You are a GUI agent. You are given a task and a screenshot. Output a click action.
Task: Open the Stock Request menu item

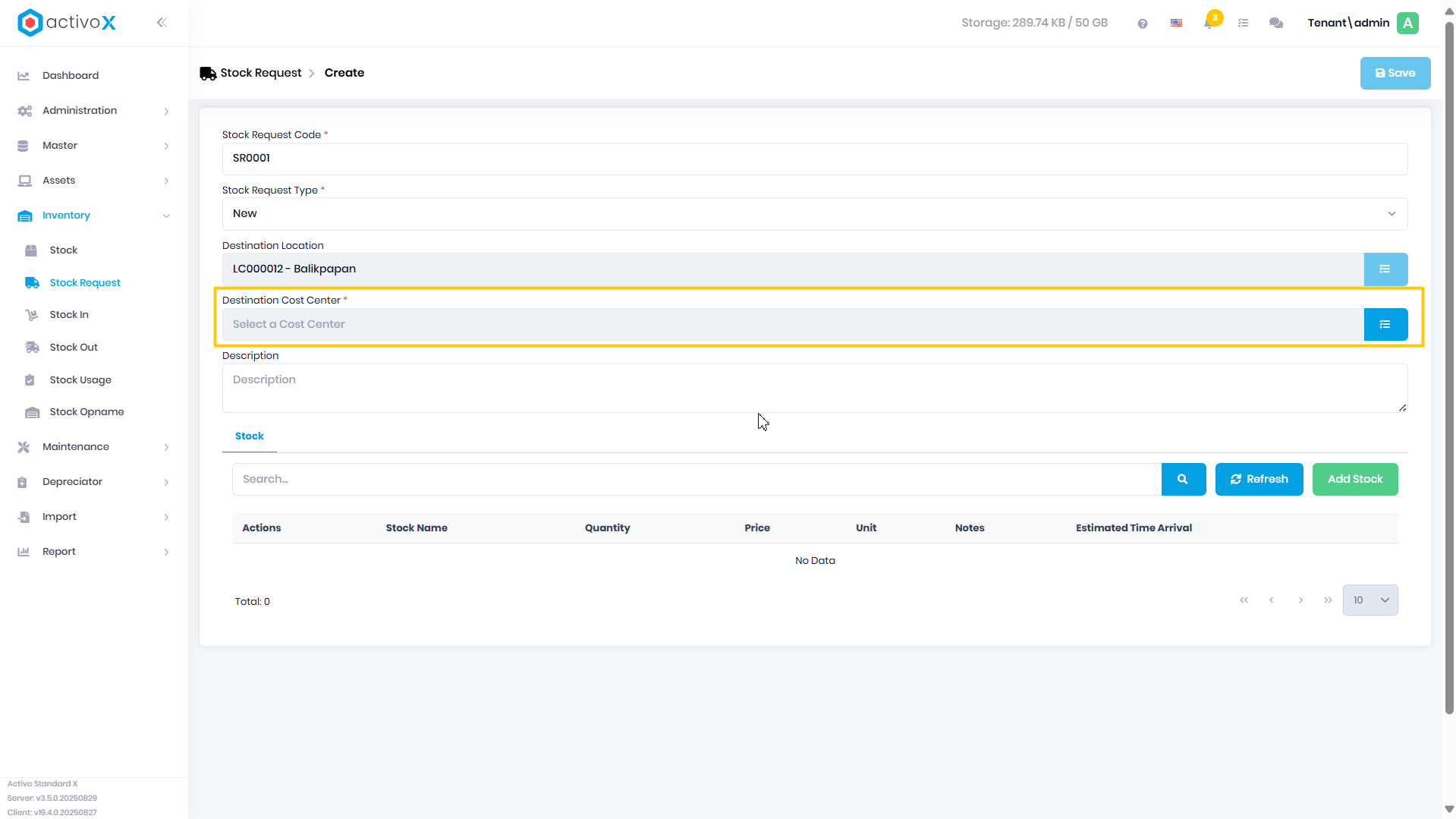point(85,283)
